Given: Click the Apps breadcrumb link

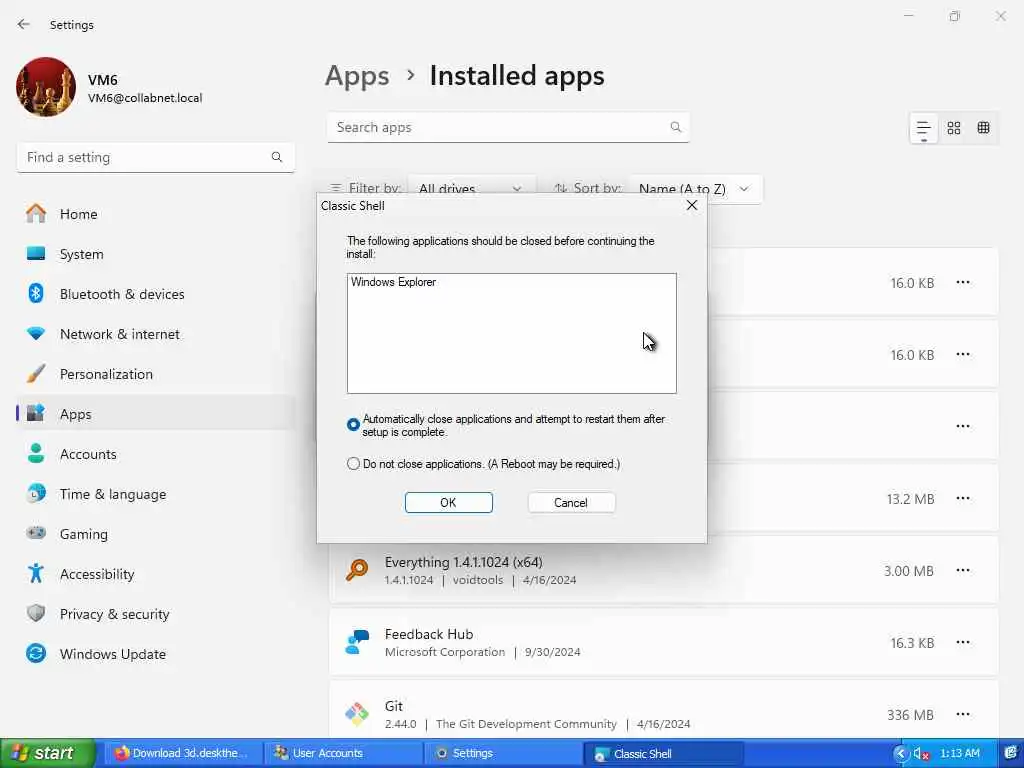Looking at the screenshot, I should 357,76.
